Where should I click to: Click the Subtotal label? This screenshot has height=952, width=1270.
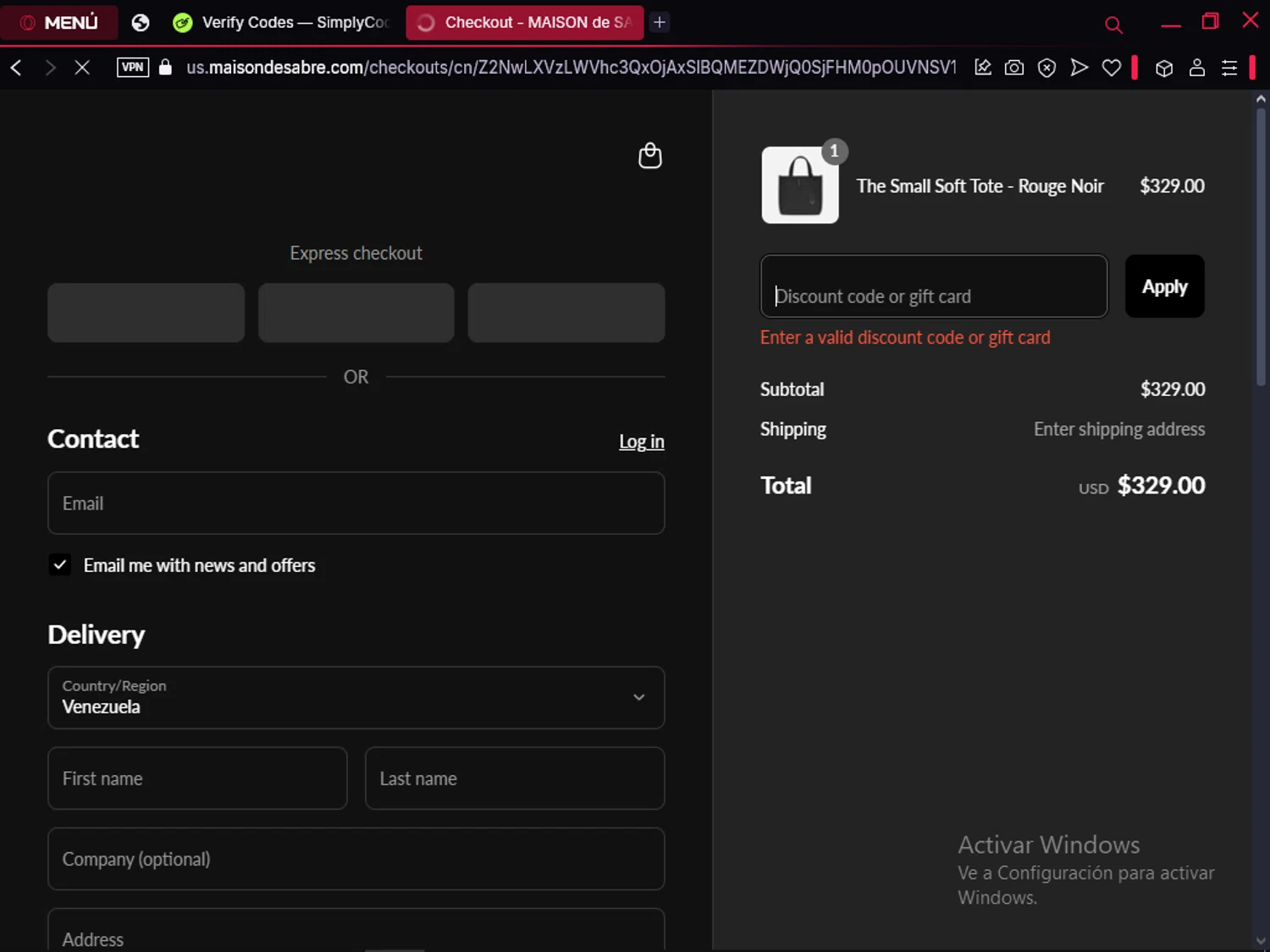point(792,389)
